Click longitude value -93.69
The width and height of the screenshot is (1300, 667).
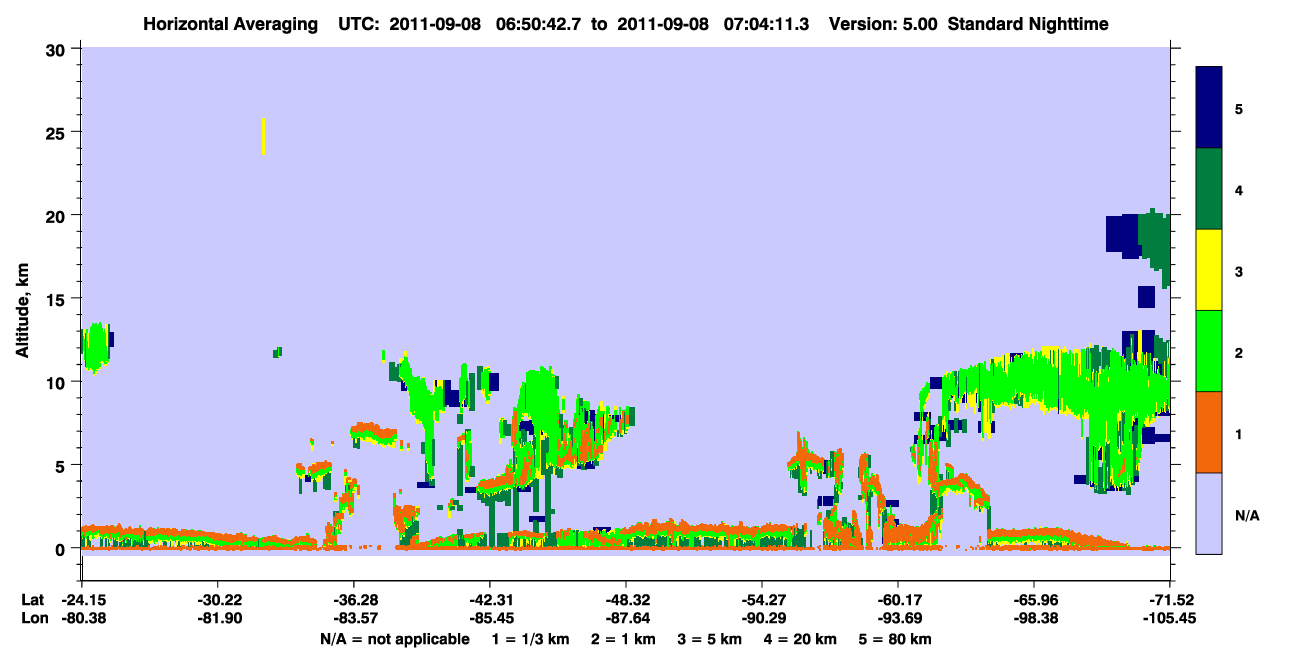coord(897,618)
